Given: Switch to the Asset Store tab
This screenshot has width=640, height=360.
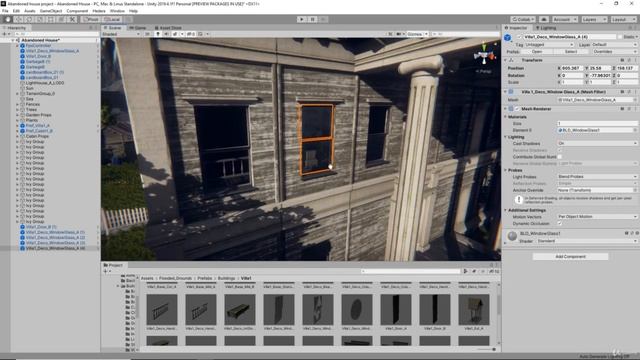Looking at the screenshot, I should [x=168, y=28].
